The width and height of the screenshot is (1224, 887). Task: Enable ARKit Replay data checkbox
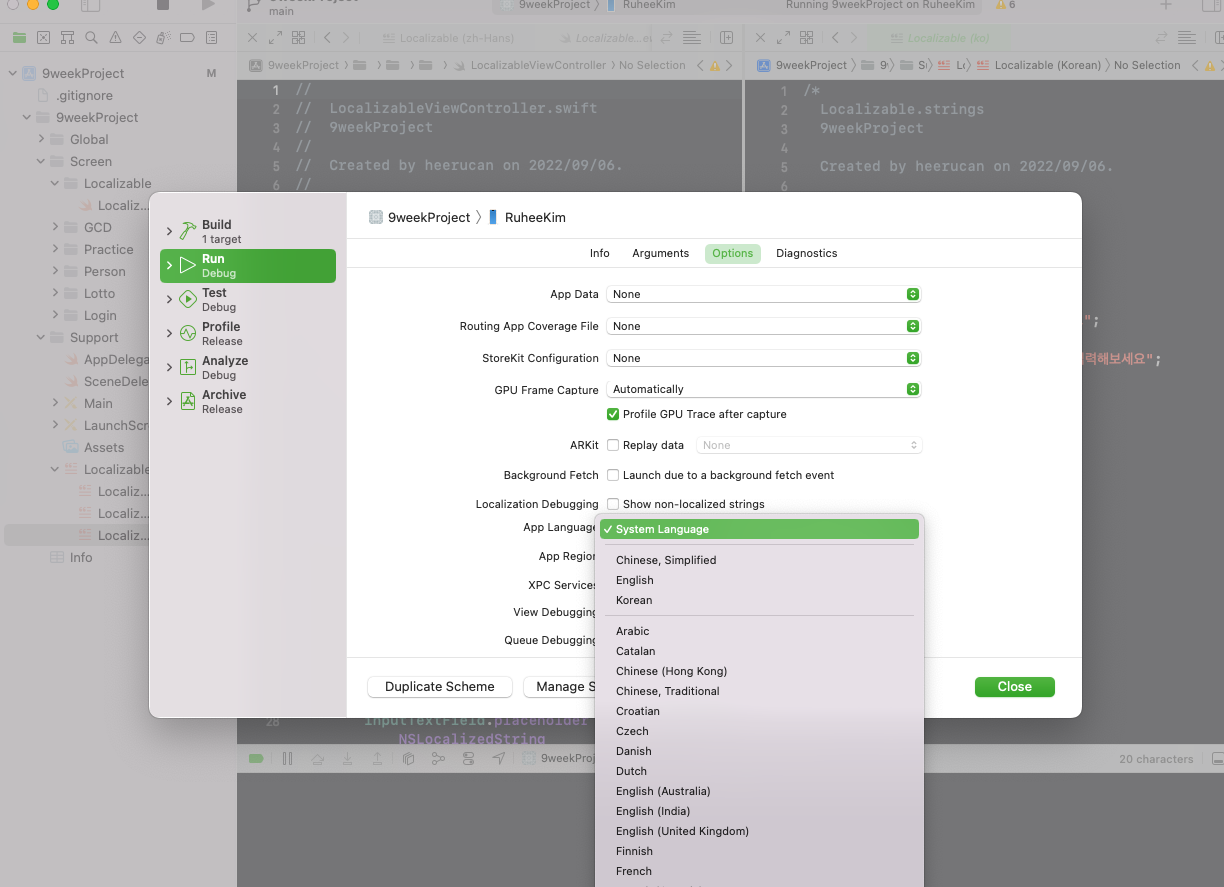click(x=613, y=445)
